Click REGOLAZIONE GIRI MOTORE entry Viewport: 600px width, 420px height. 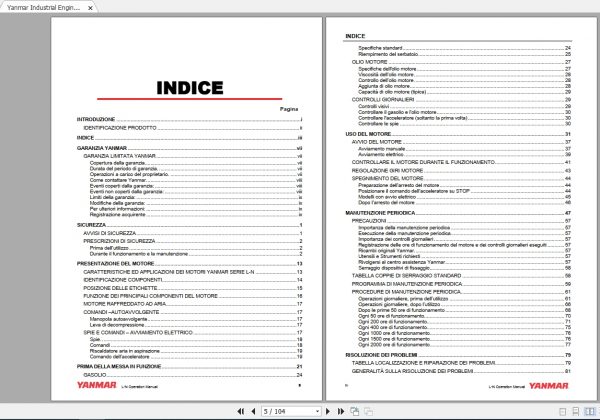[387, 171]
